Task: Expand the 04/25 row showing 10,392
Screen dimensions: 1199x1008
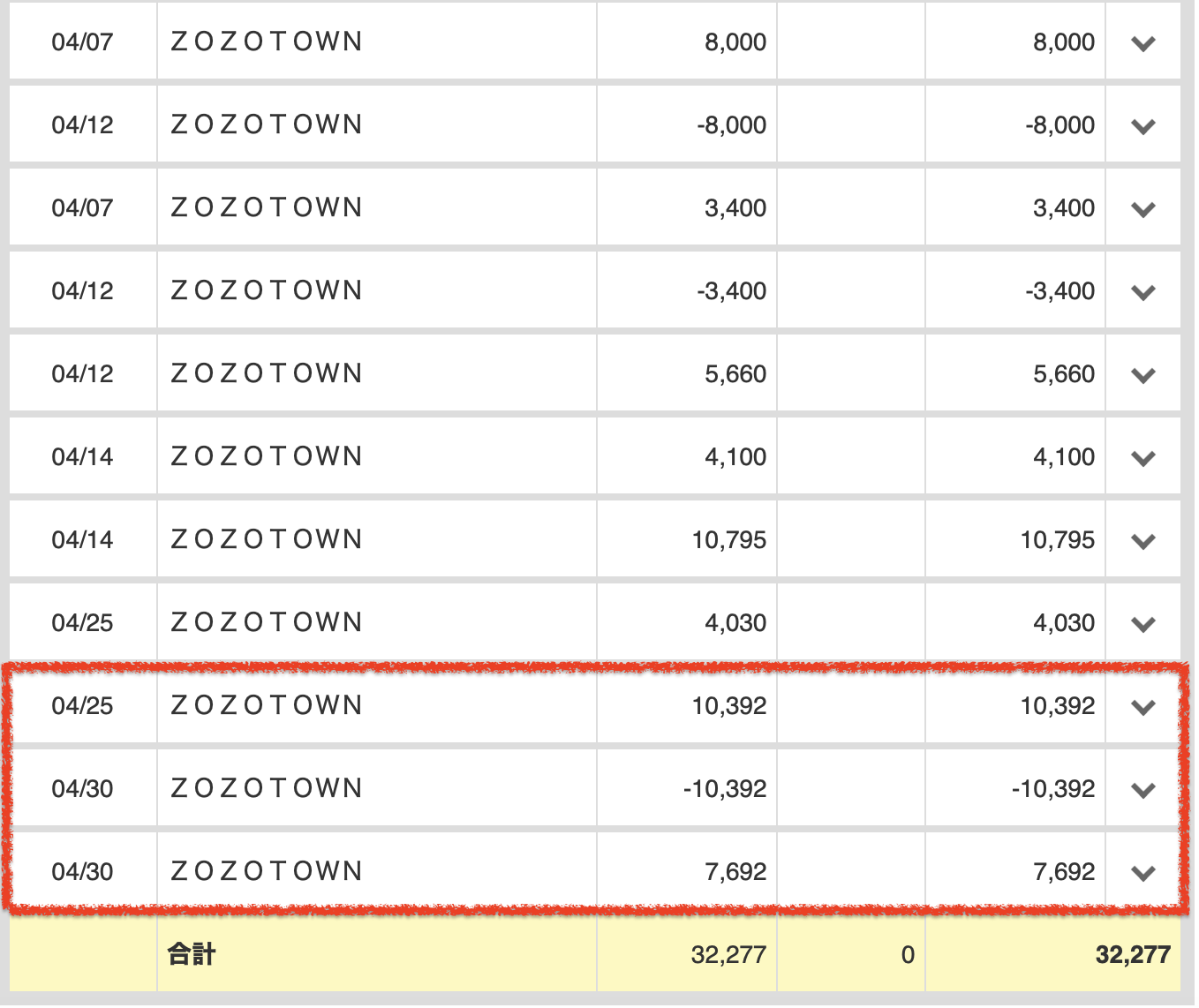Action: [1143, 707]
